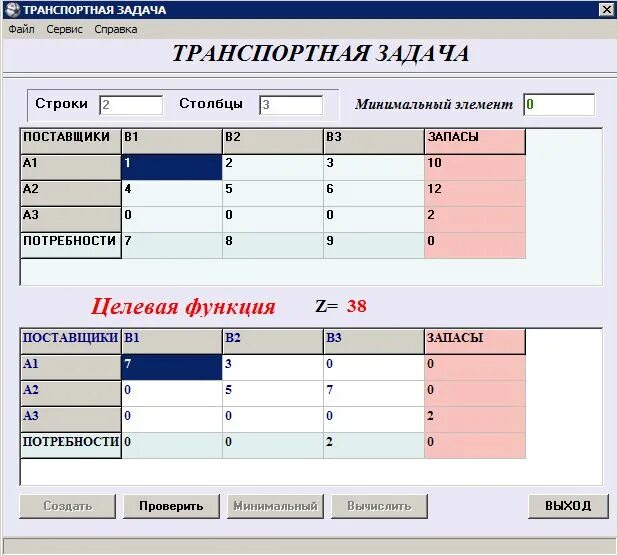Click upper table ПОСТАВЩИКИ header cell
Image resolution: width=618 pixels, height=556 pixels.
click(x=71, y=141)
